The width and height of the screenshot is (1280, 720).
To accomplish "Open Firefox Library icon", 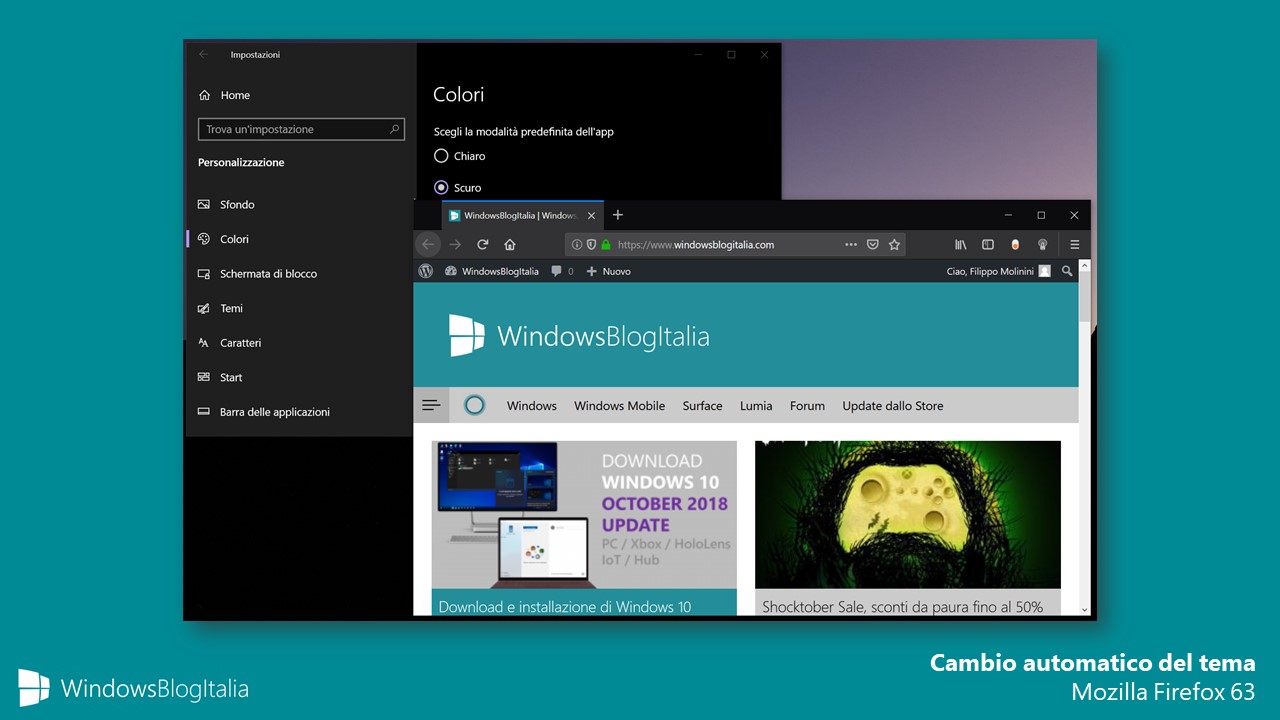I will 961,244.
